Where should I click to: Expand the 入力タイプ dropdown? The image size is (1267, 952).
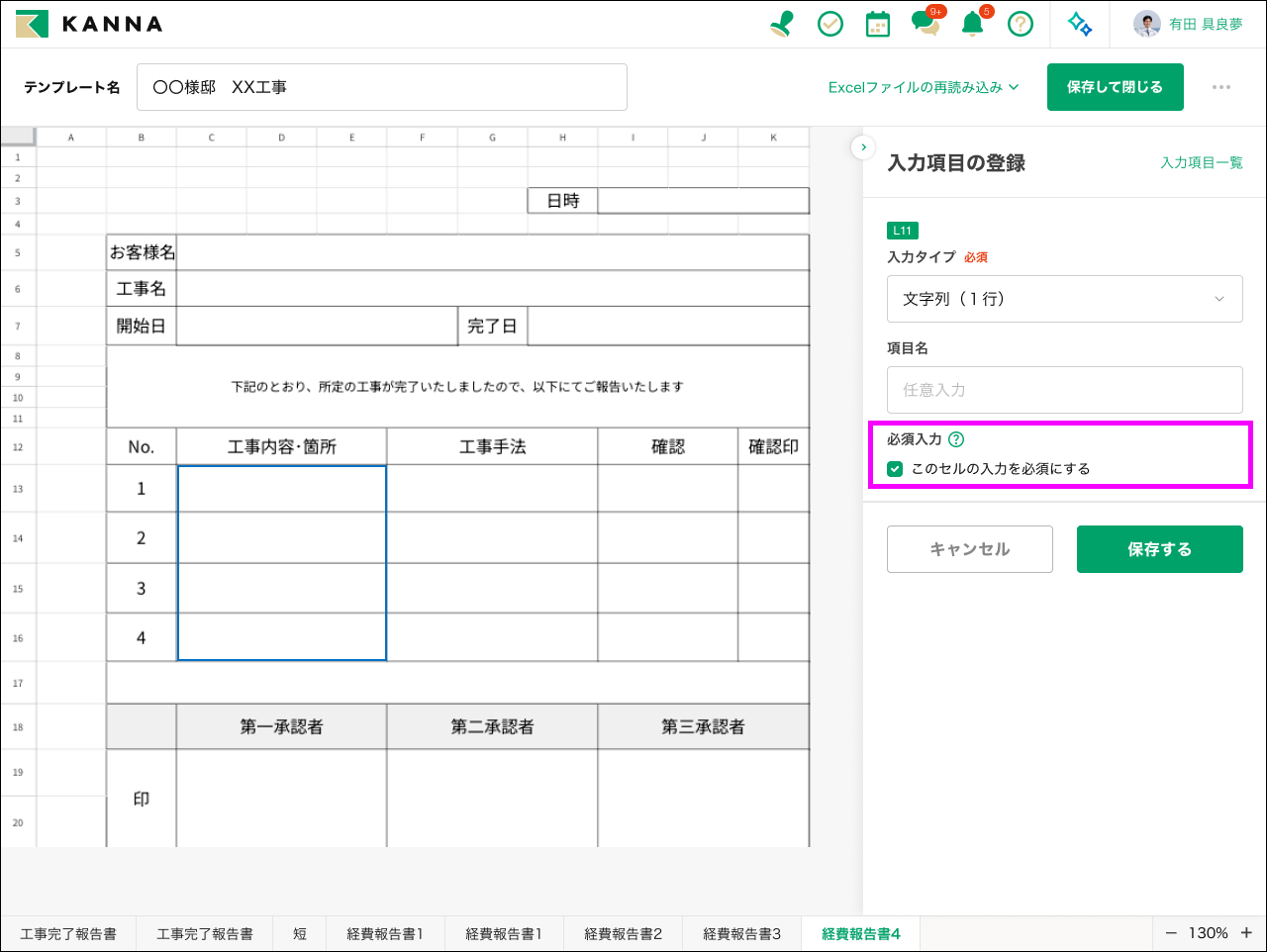(1064, 299)
